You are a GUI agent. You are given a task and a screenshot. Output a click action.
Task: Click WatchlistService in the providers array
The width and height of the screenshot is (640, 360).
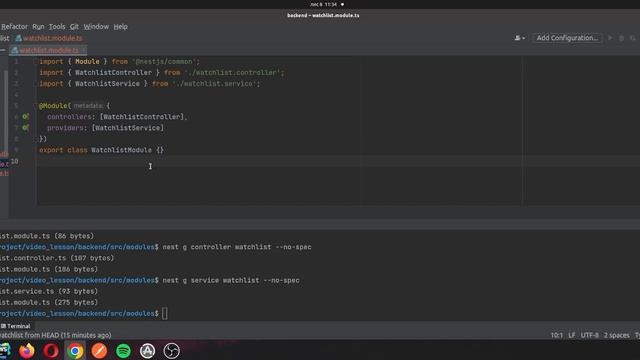[127, 128]
